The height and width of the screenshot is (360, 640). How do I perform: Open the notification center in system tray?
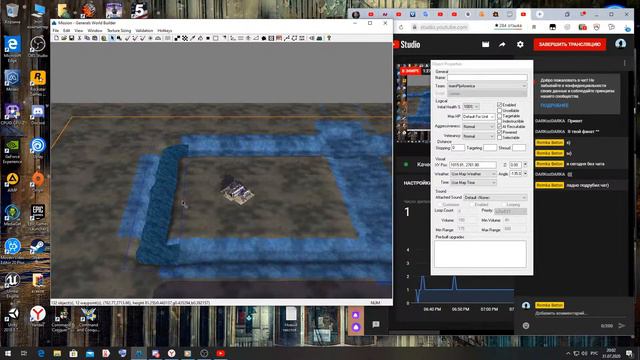coord(629,353)
